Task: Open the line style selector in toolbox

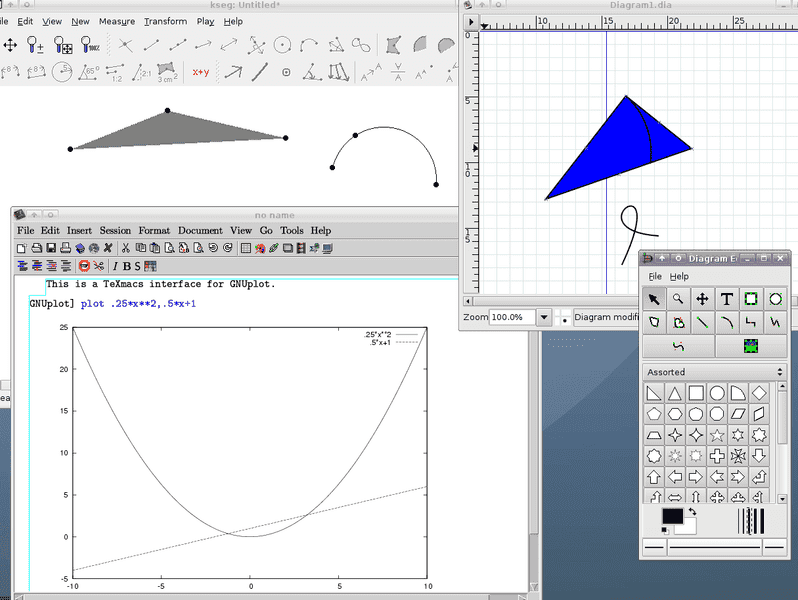Action: pyautogui.click(x=716, y=547)
